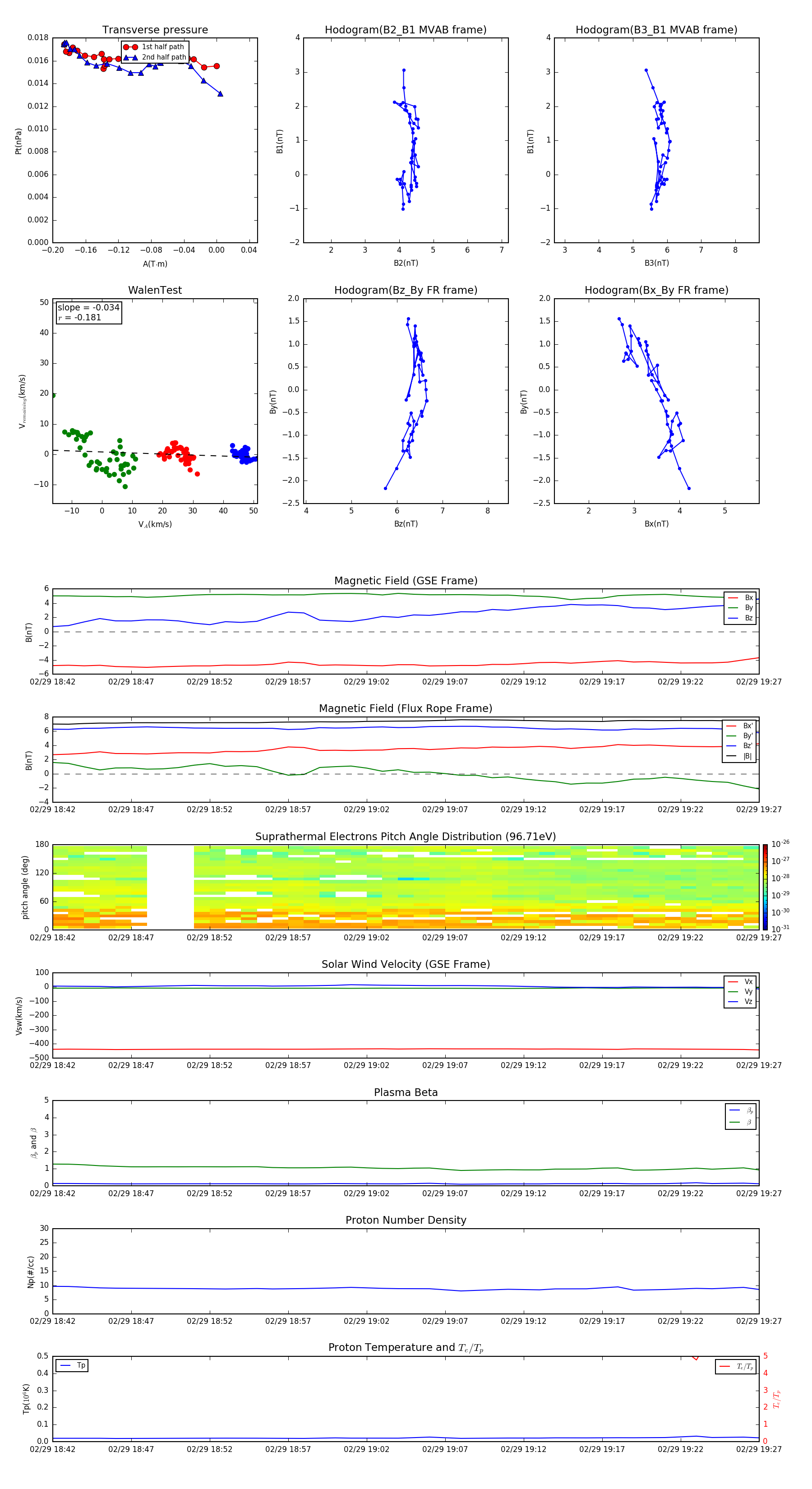Click the 'A(T·m)' x-axis label
The width and height of the screenshot is (812, 1489).
point(155,264)
